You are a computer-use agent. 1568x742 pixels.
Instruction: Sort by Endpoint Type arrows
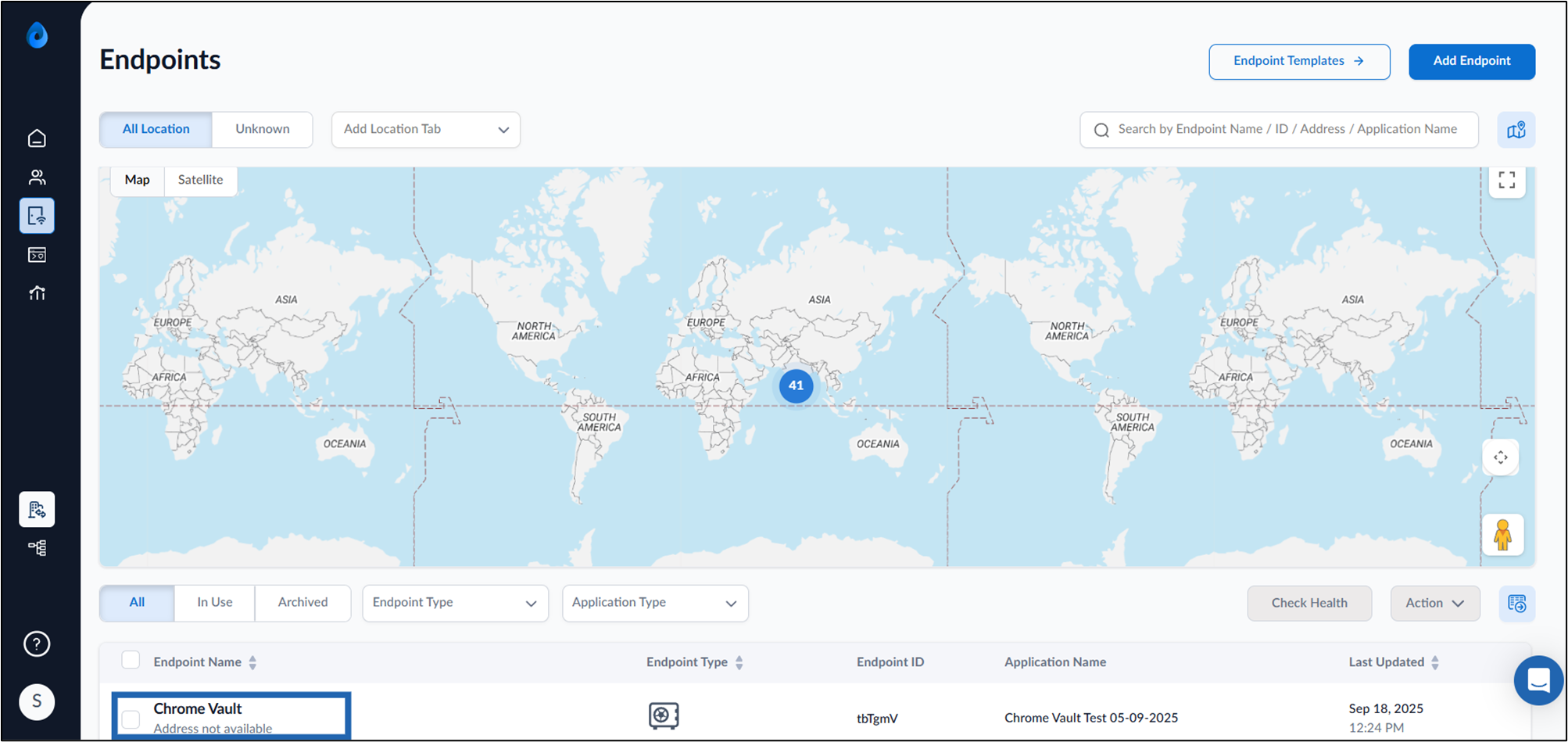pyautogui.click(x=739, y=662)
